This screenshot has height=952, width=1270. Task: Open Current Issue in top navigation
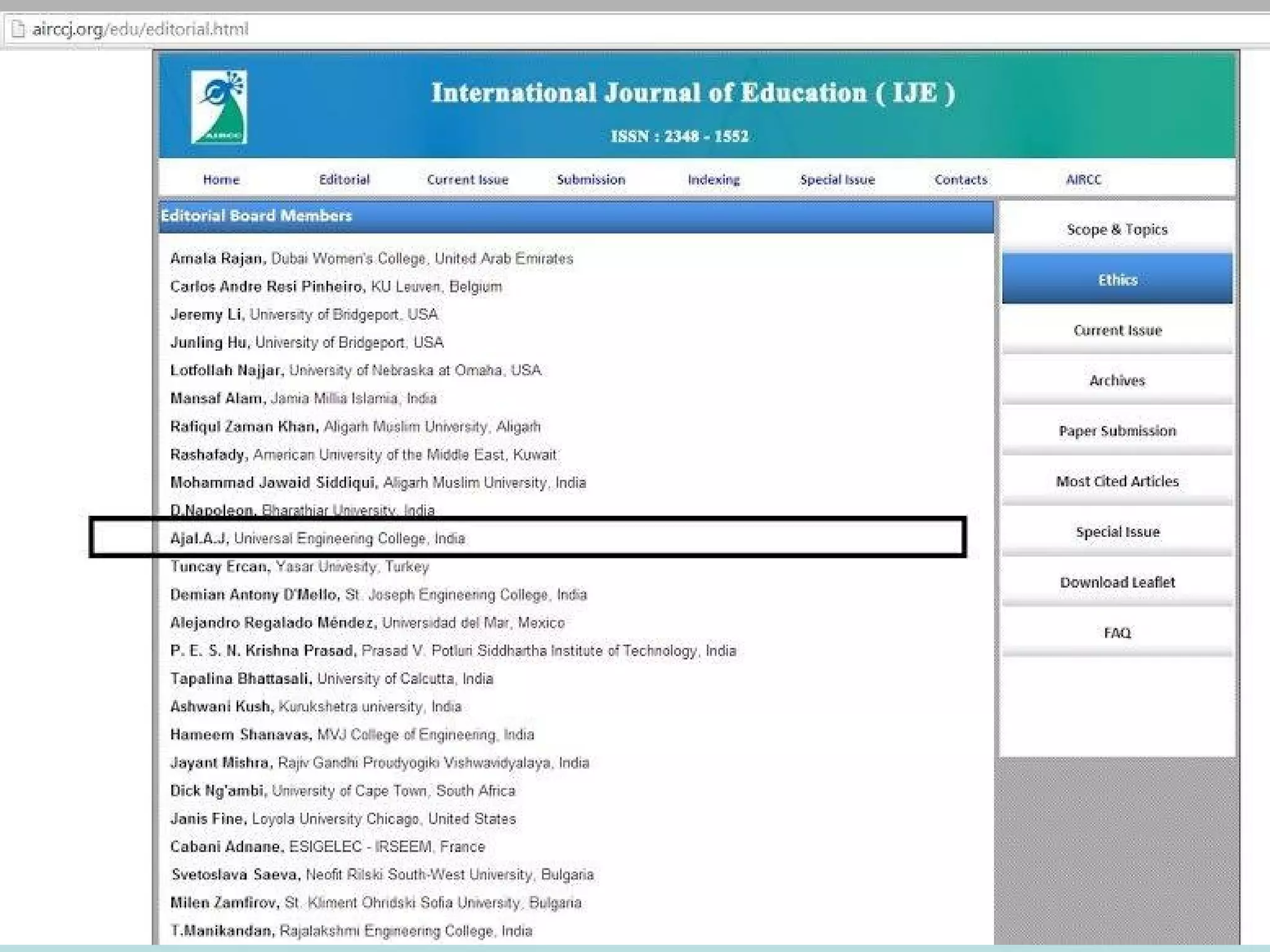[467, 180]
